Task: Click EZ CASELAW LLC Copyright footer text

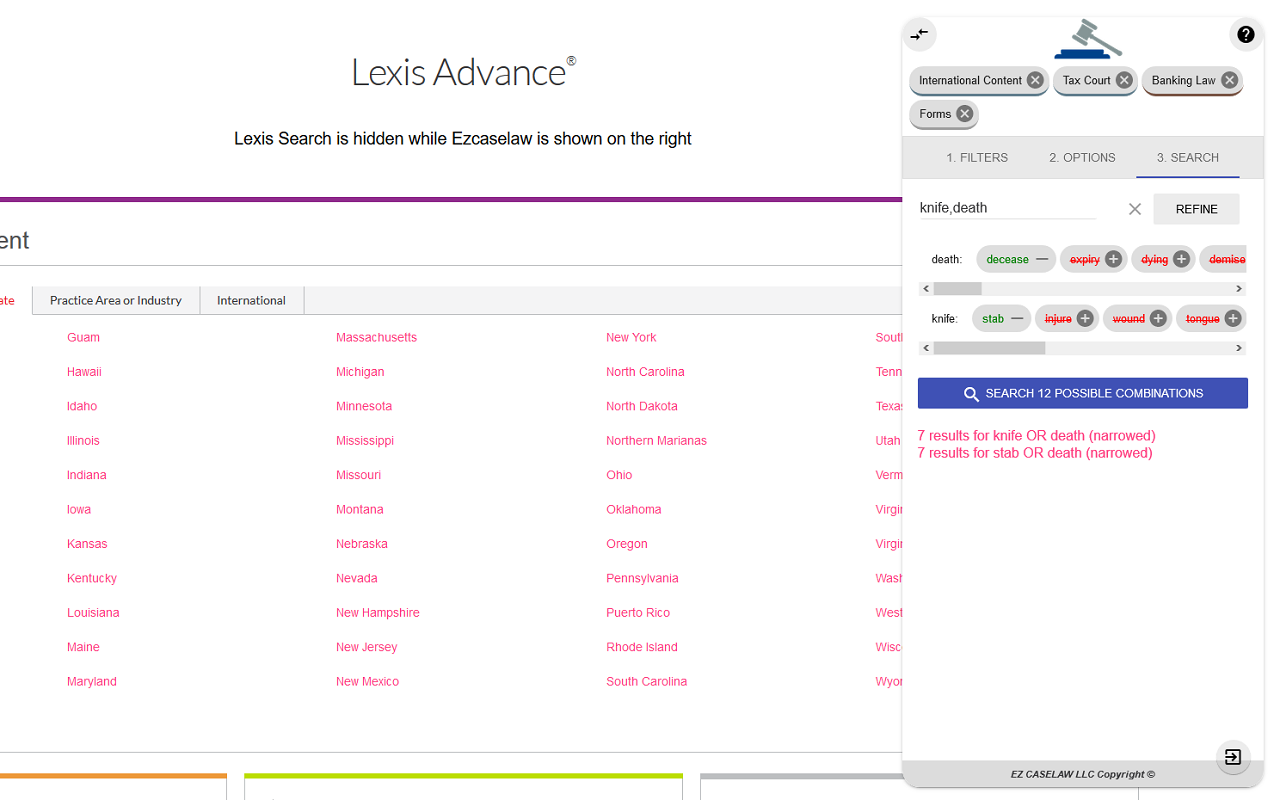Action: (x=1082, y=774)
